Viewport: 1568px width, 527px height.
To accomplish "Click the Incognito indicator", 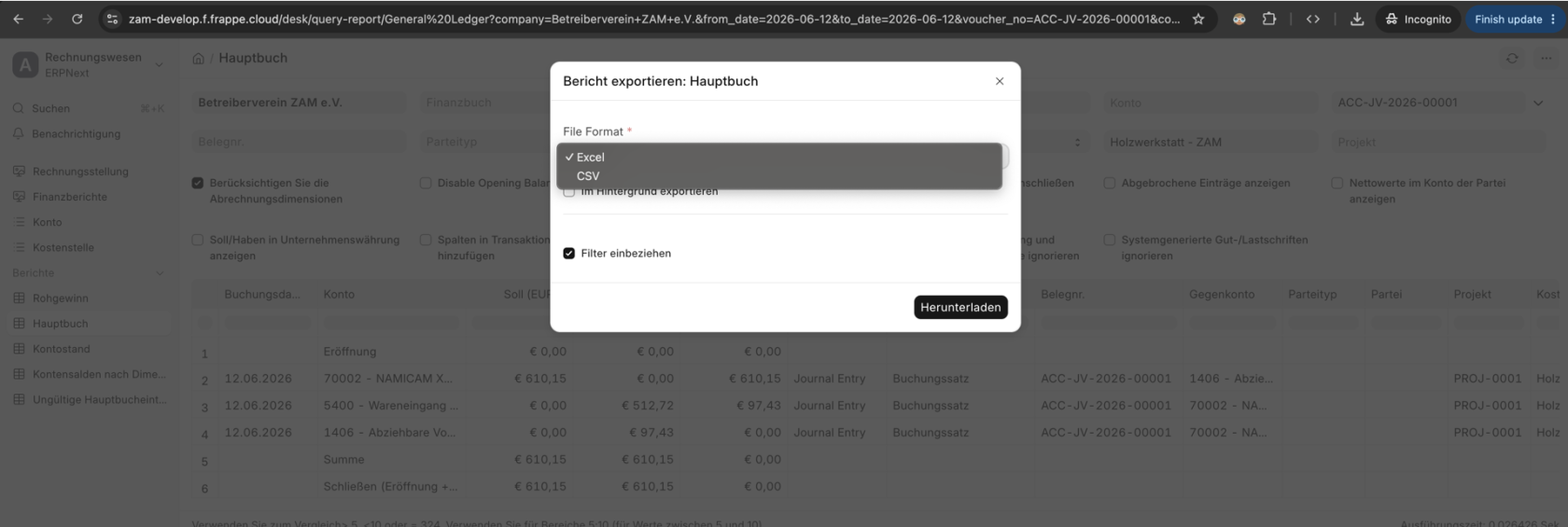I will click(1418, 19).
